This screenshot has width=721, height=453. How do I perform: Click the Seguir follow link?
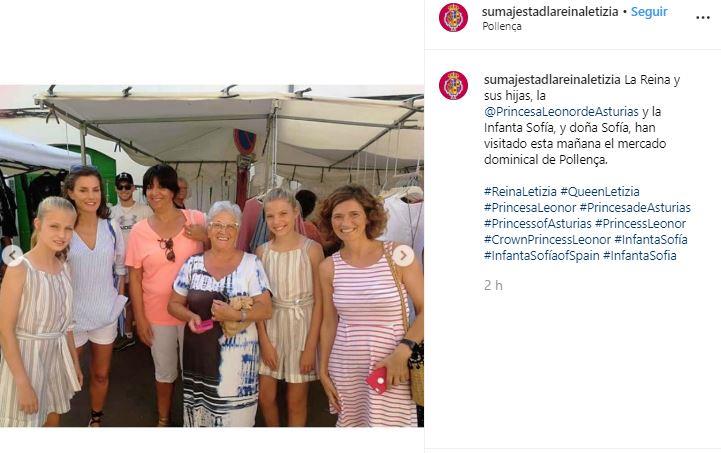coord(649,12)
